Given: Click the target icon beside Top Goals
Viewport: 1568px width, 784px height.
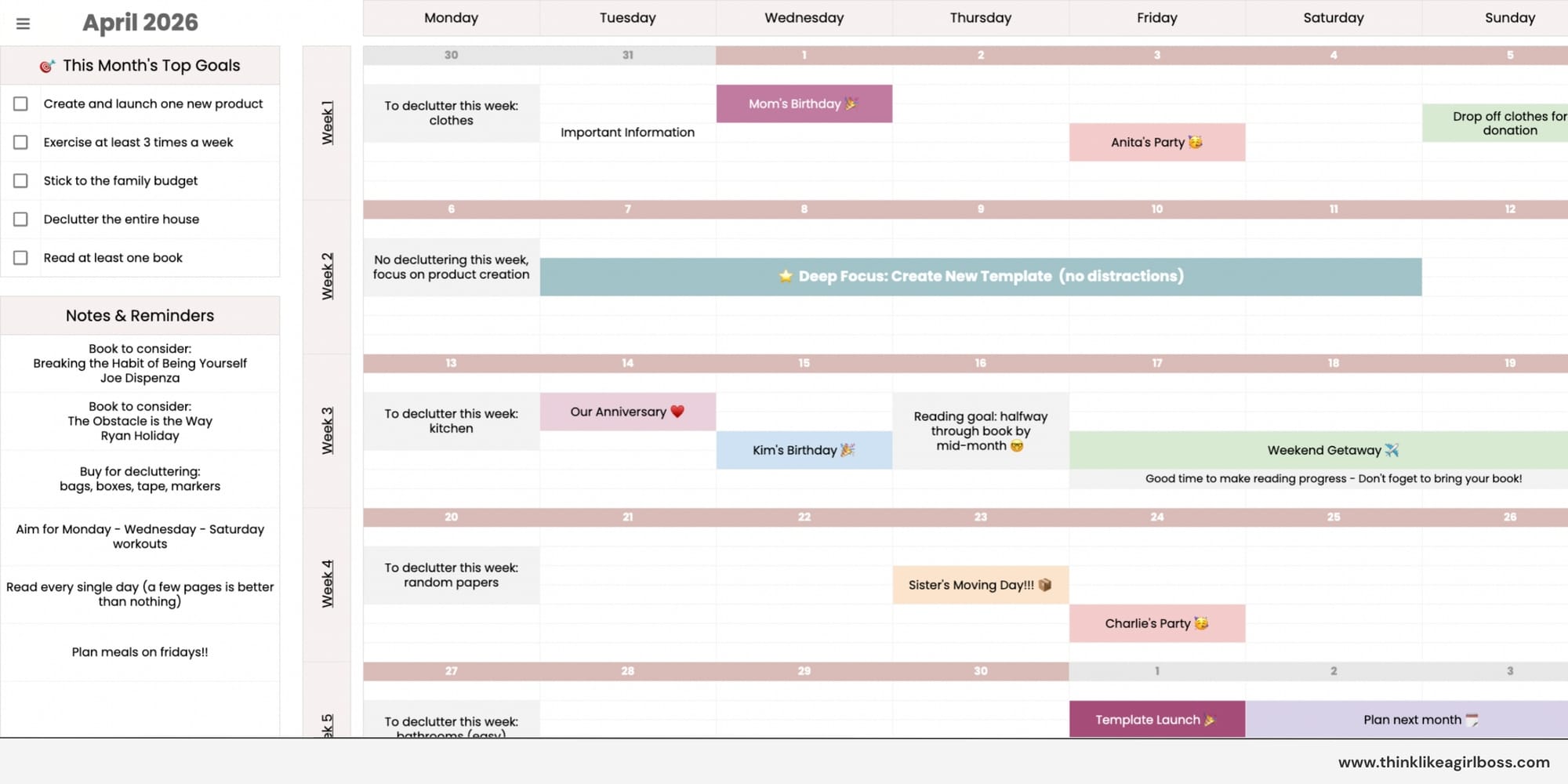Looking at the screenshot, I should click(x=47, y=67).
